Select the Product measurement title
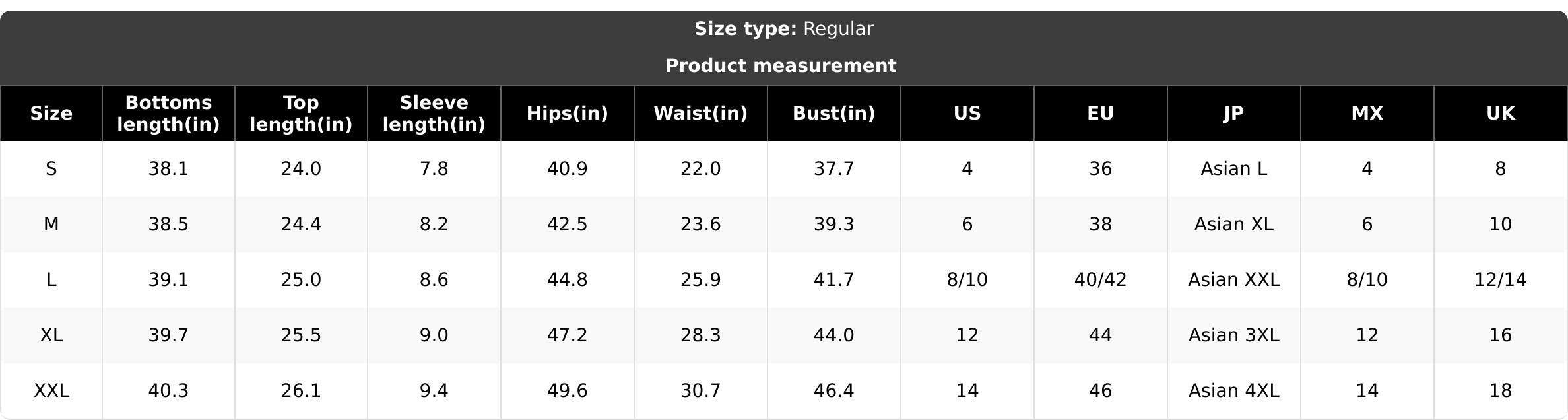The image size is (1568, 420). pyautogui.click(x=781, y=65)
